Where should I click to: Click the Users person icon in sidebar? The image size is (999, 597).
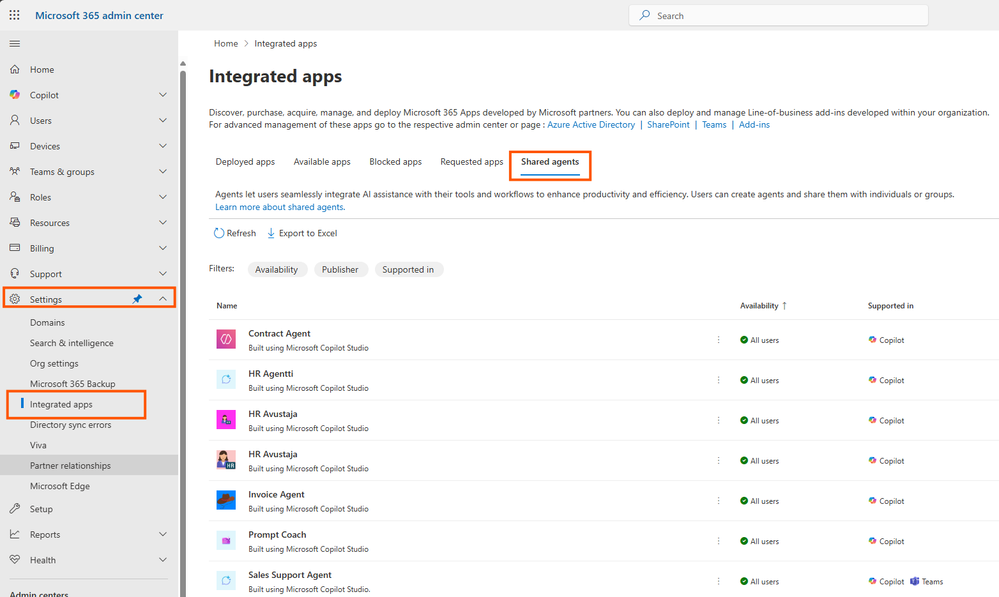[15, 120]
